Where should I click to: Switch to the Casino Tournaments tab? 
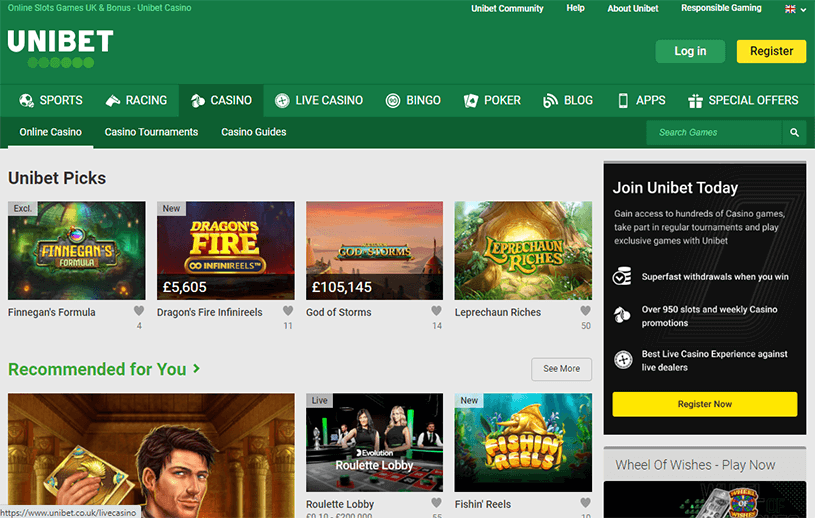point(151,132)
